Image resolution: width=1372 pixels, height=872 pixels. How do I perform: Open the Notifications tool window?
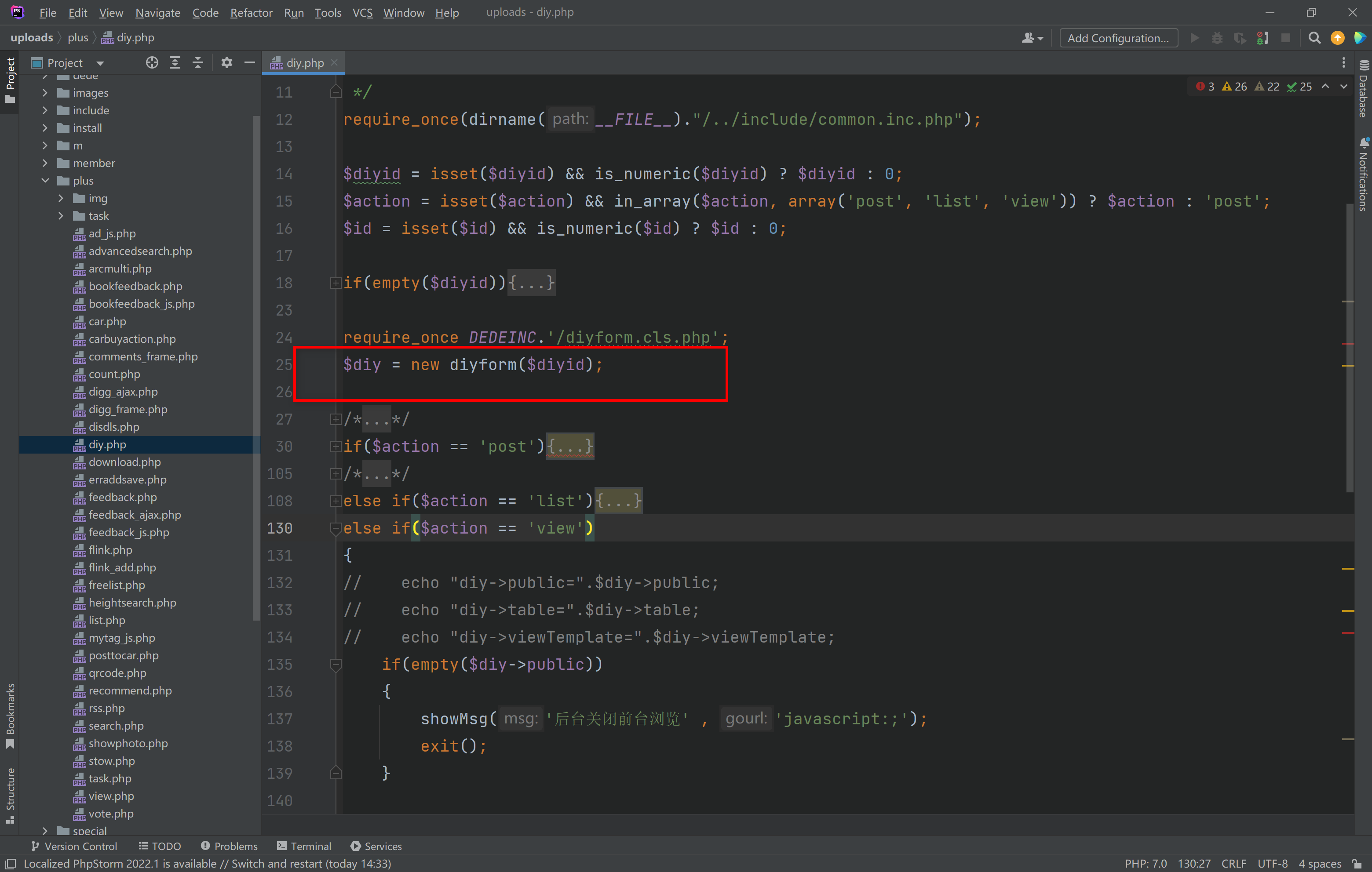[x=1364, y=175]
